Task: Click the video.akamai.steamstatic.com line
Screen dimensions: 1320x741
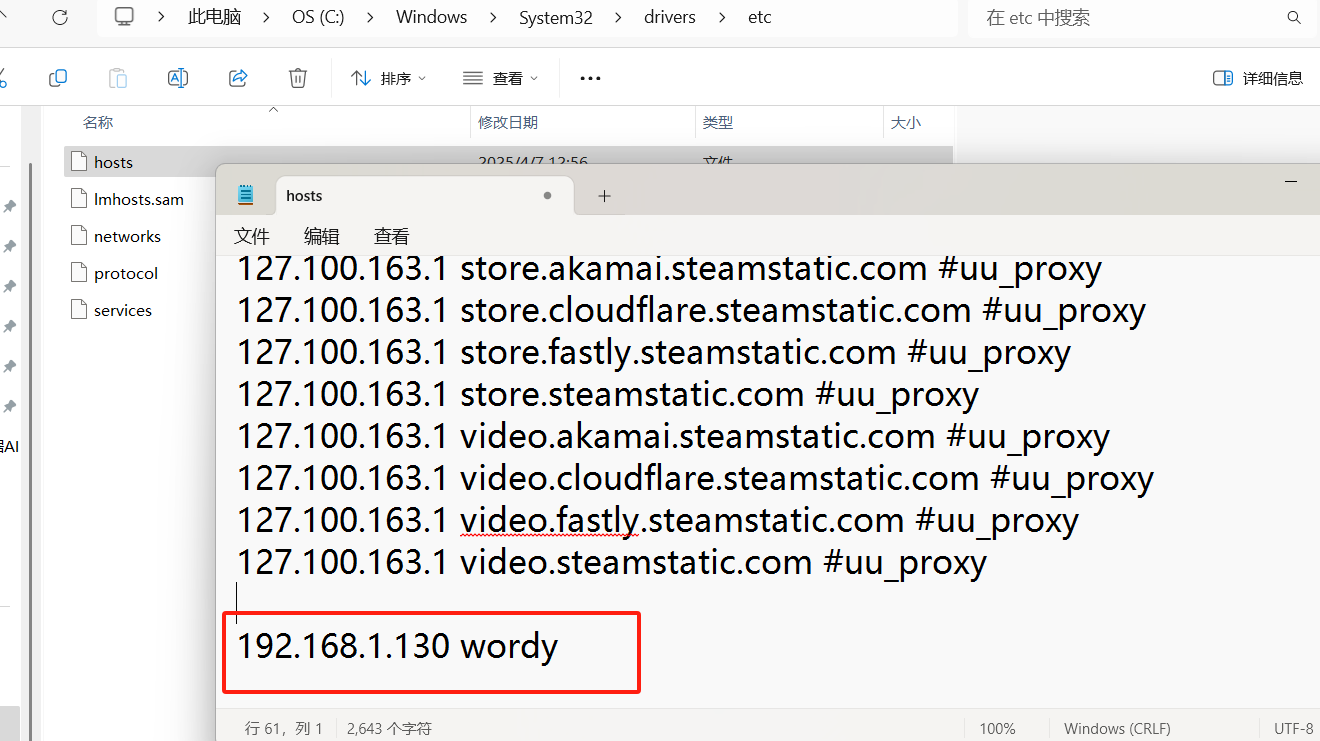Action: coord(673,436)
